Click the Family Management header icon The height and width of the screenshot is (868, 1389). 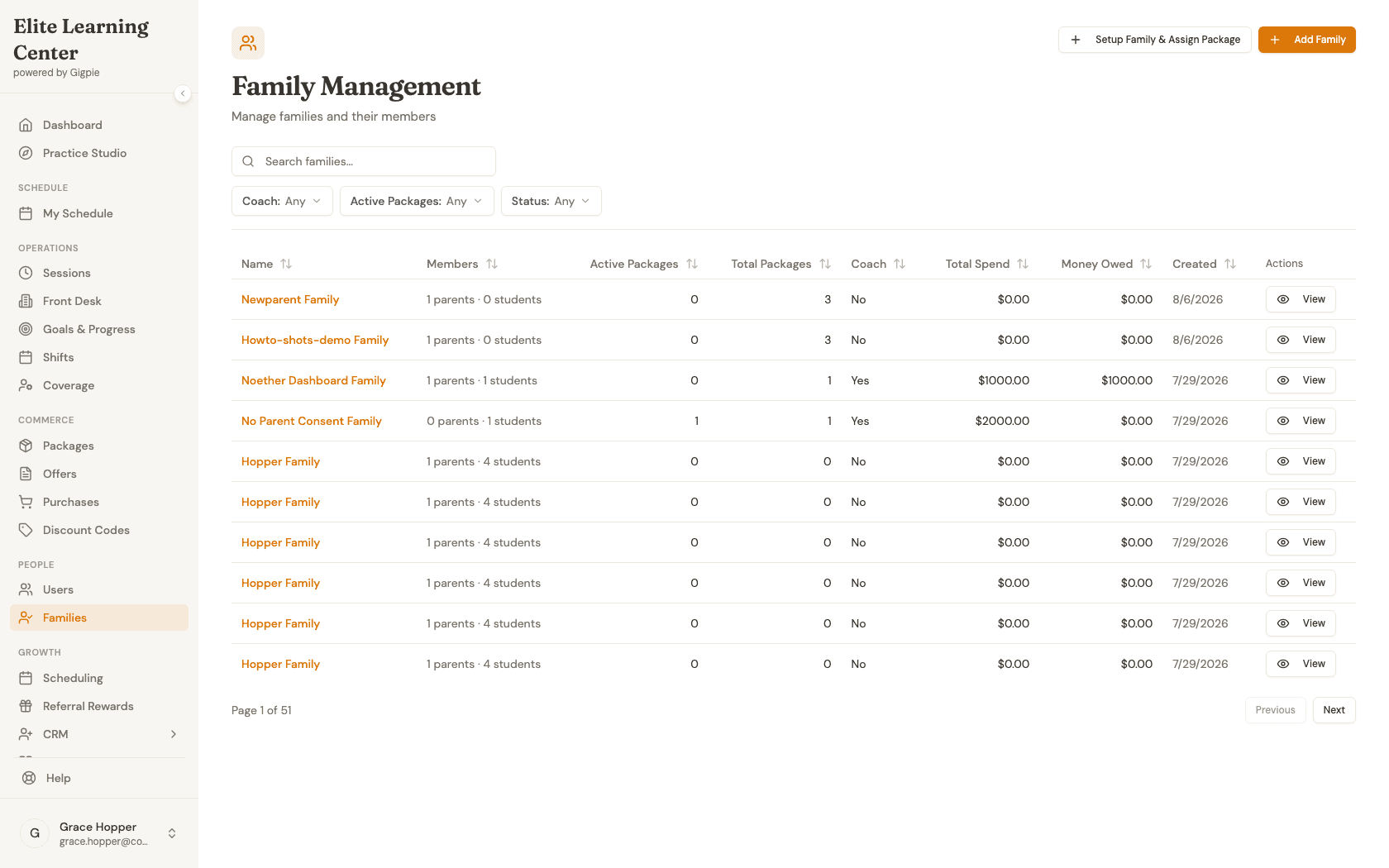coord(248,43)
